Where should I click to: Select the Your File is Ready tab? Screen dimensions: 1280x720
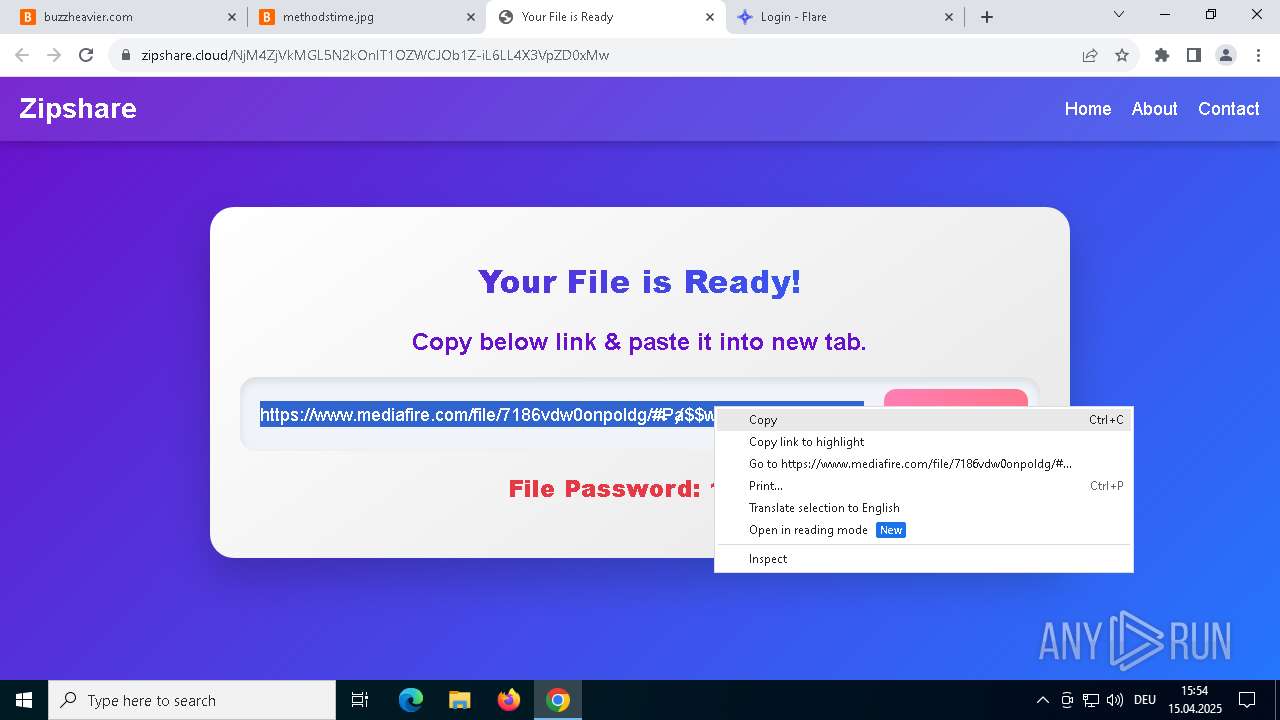pos(605,17)
